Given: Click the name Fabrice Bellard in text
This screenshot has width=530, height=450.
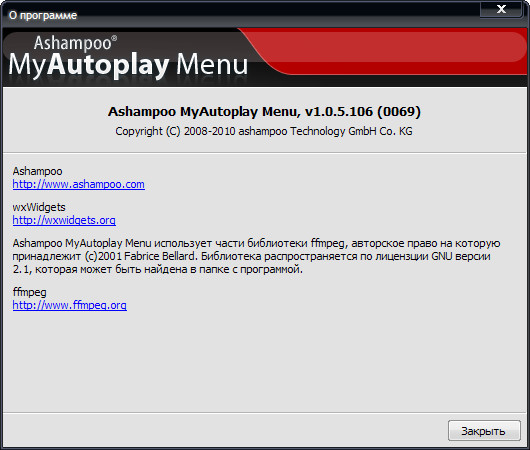Looking at the screenshot, I should tap(160, 256).
